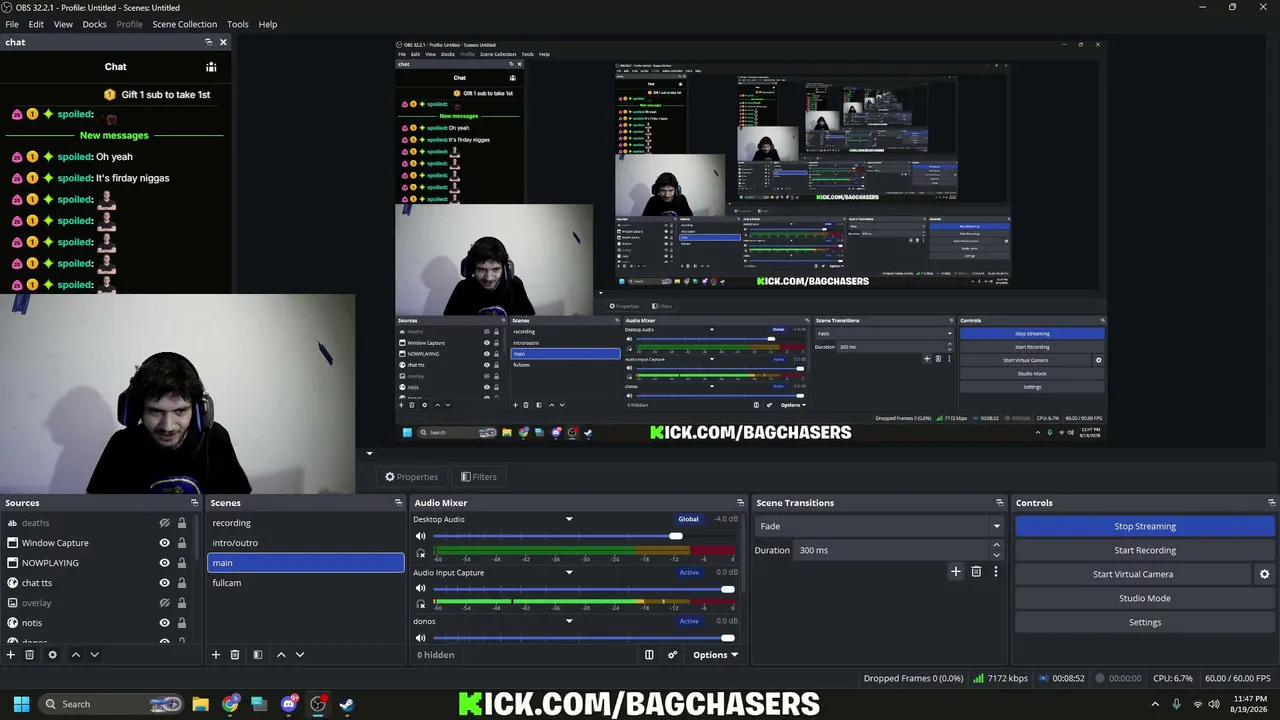Close the chat dock

pos(223,42)
